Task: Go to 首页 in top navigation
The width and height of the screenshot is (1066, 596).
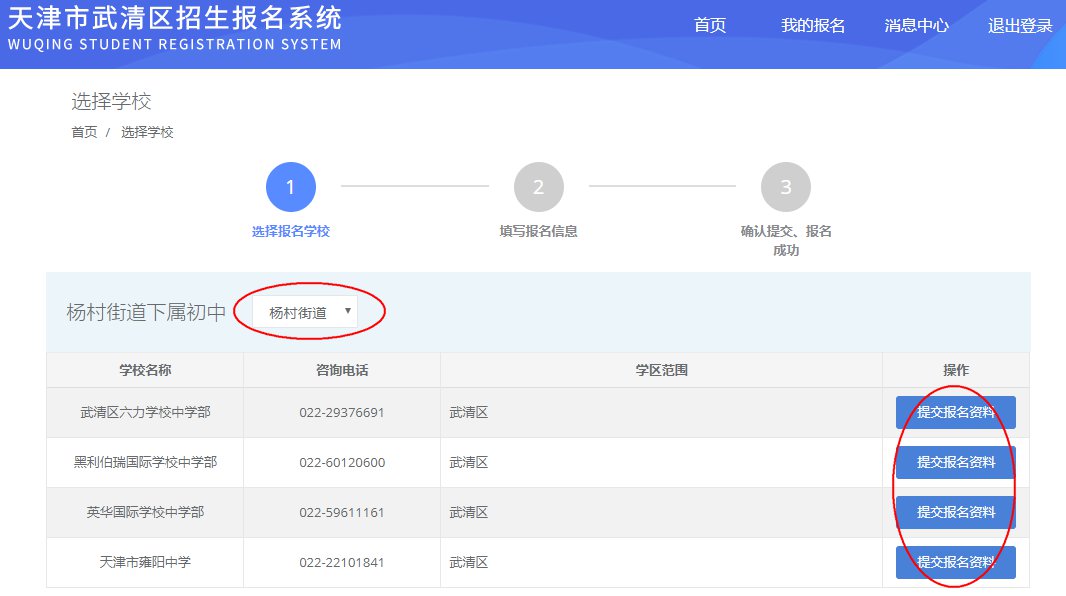Action: coord(710,26)
